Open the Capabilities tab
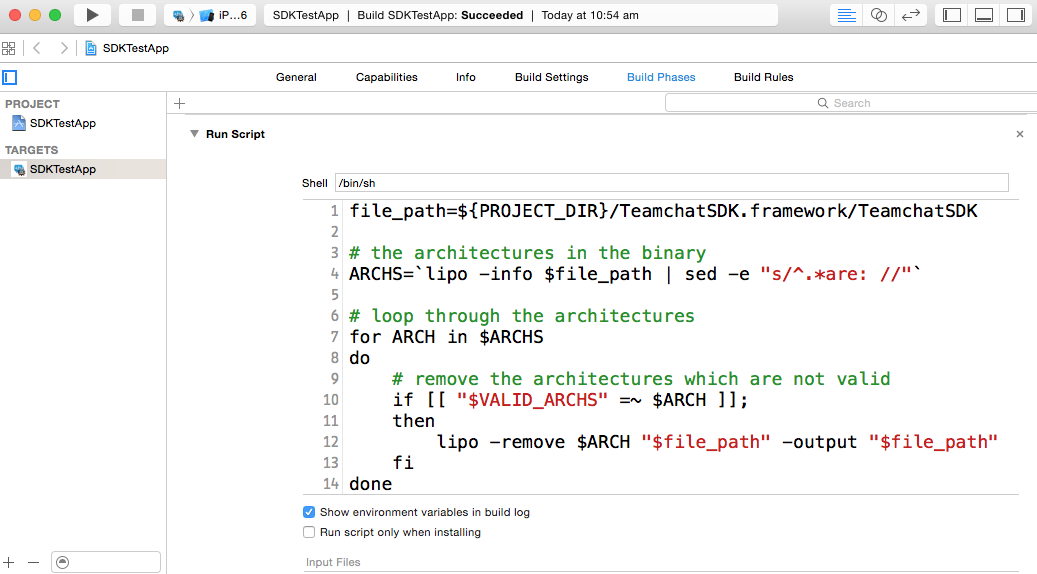The height and width of the screenshot is (574, 1037). (387, 77)
